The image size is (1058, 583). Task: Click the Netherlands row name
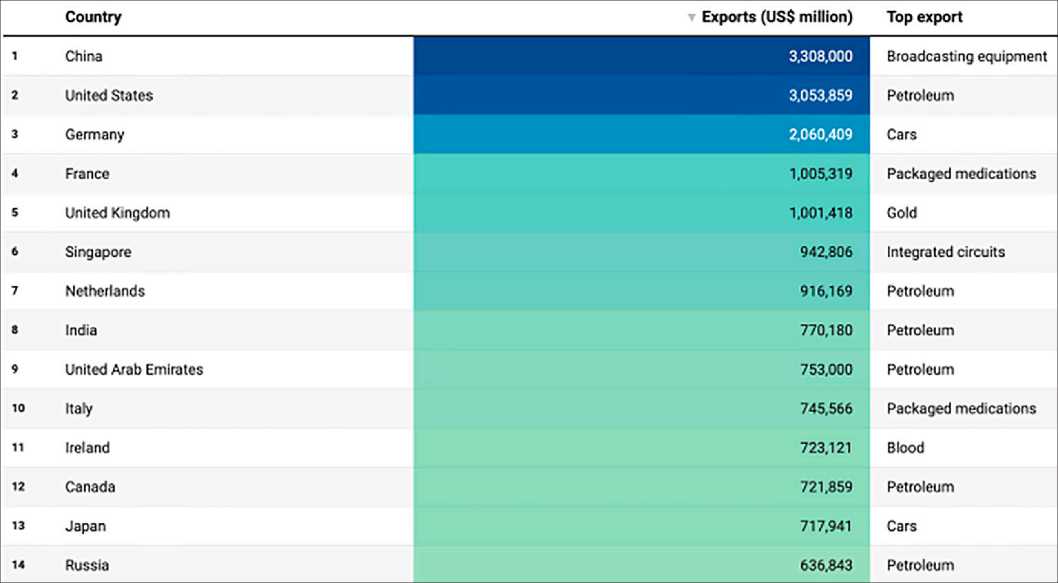(104, 291)
